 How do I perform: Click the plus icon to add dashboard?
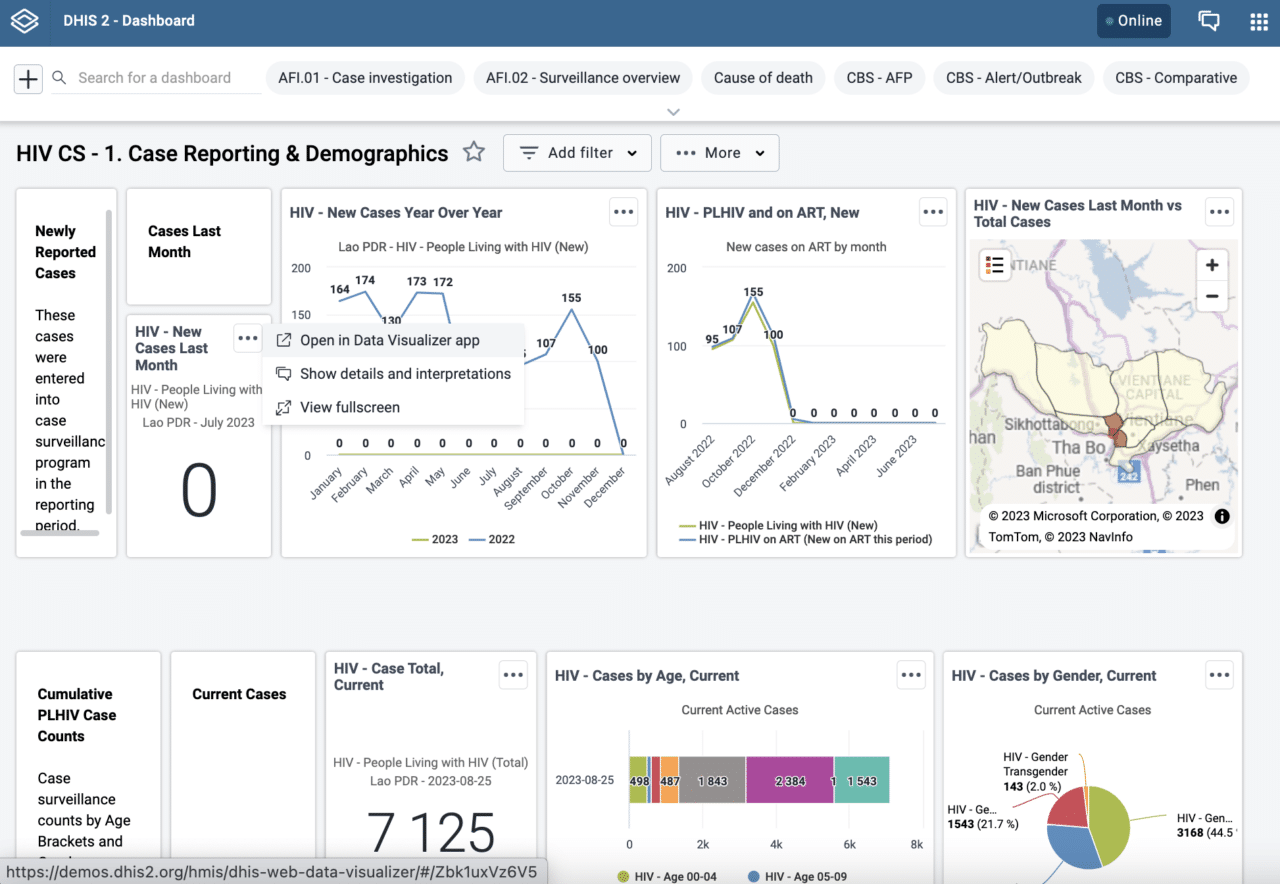point(28,78)
